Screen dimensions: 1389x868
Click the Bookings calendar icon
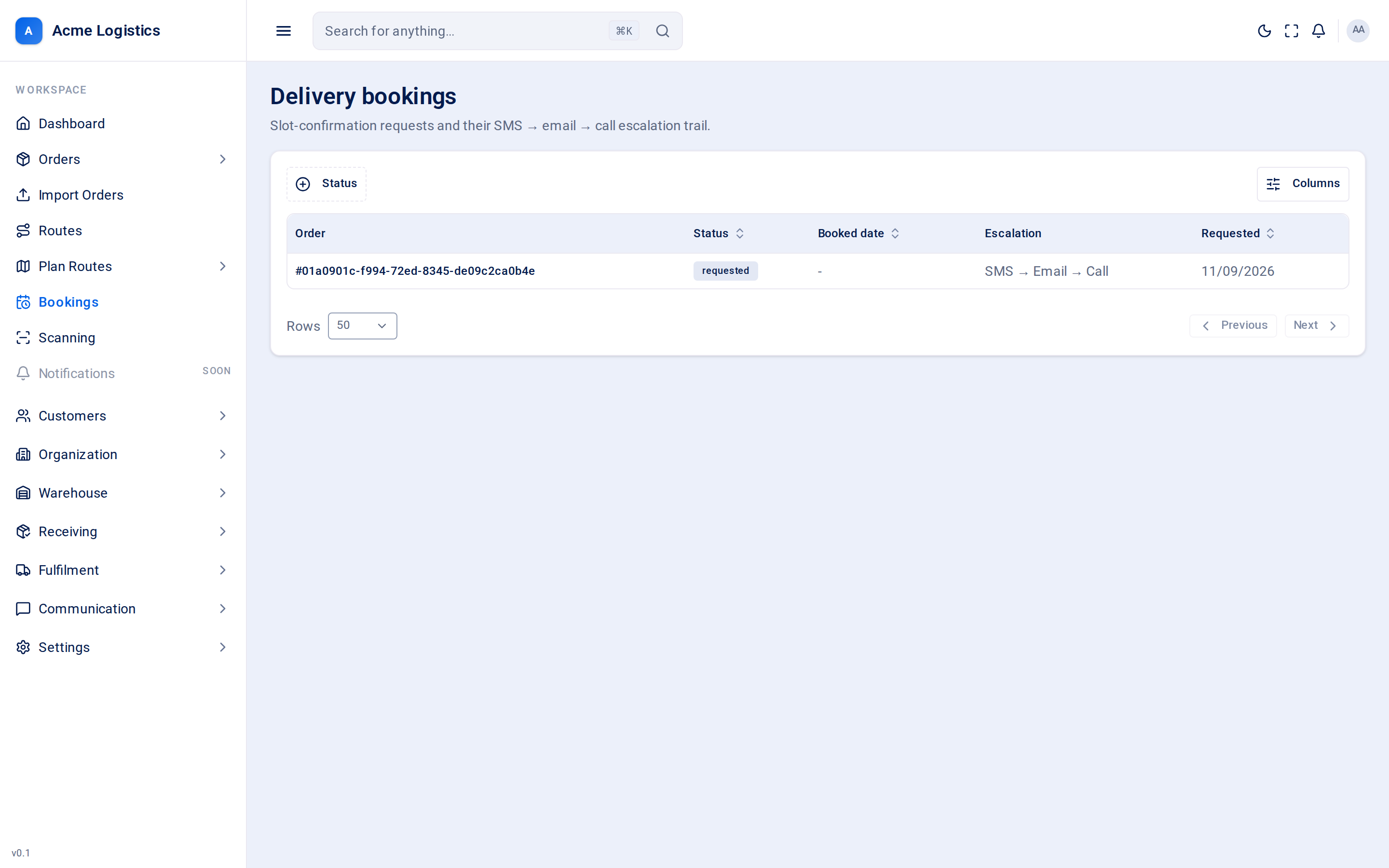(23, 302)
